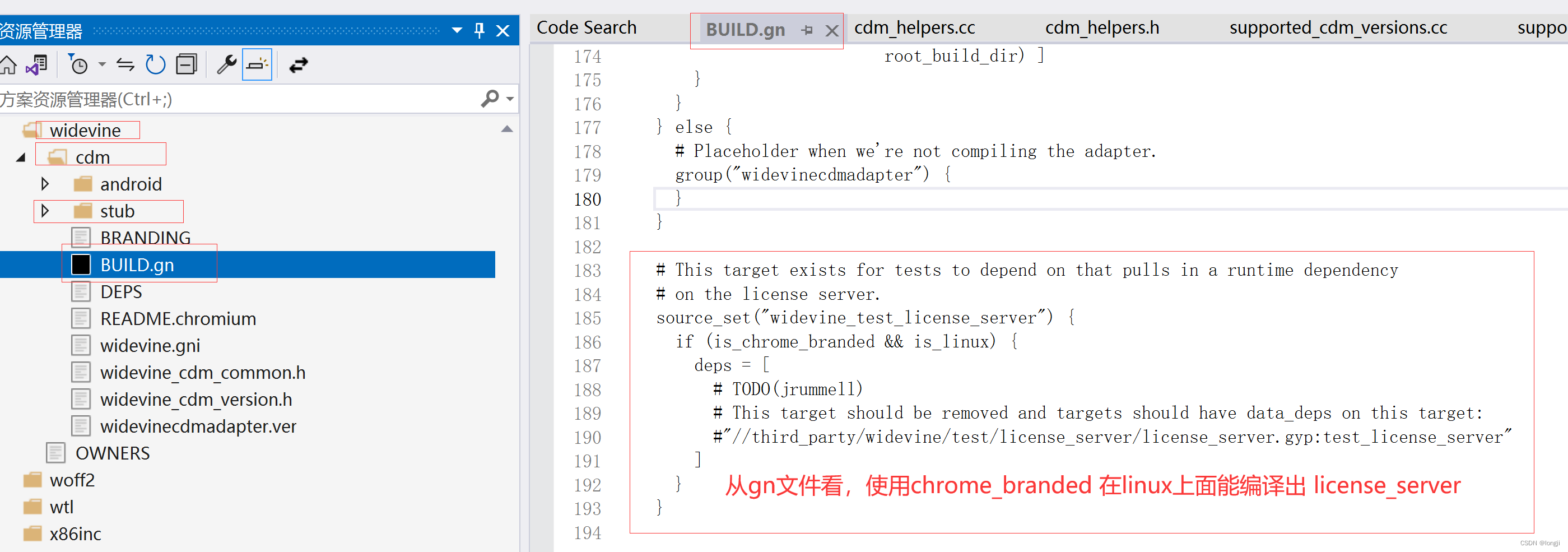Switch to the Code Search tab
This screenshot has height=552, width=1568.
586,27
